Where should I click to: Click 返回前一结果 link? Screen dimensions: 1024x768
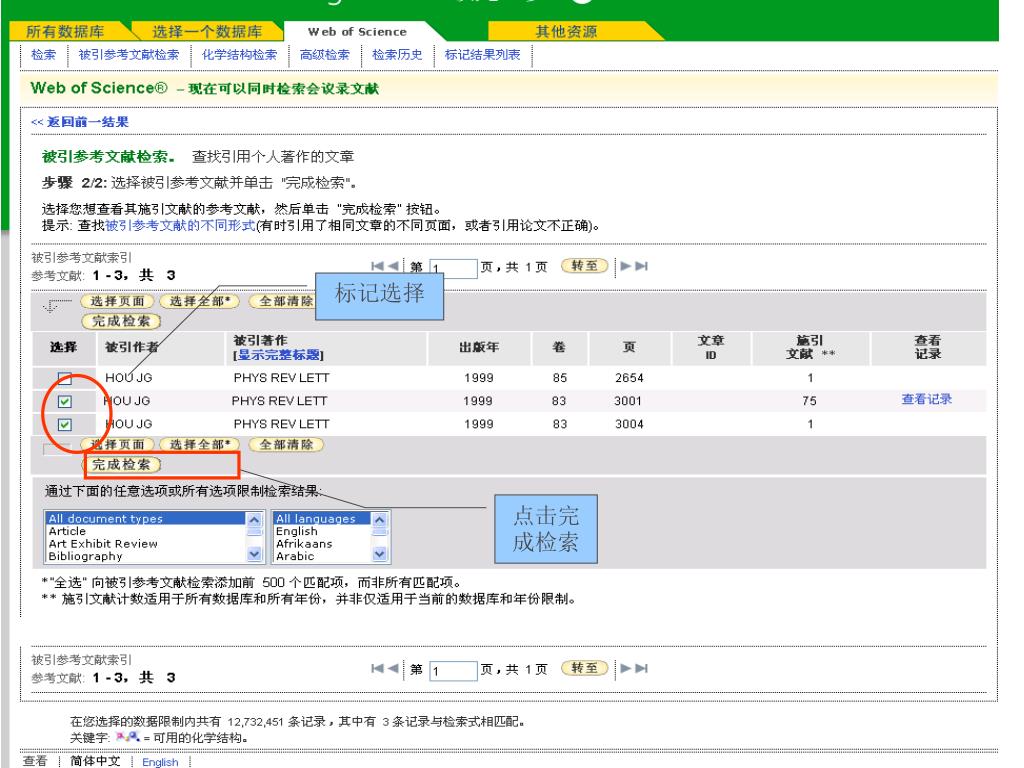(80, 121)
